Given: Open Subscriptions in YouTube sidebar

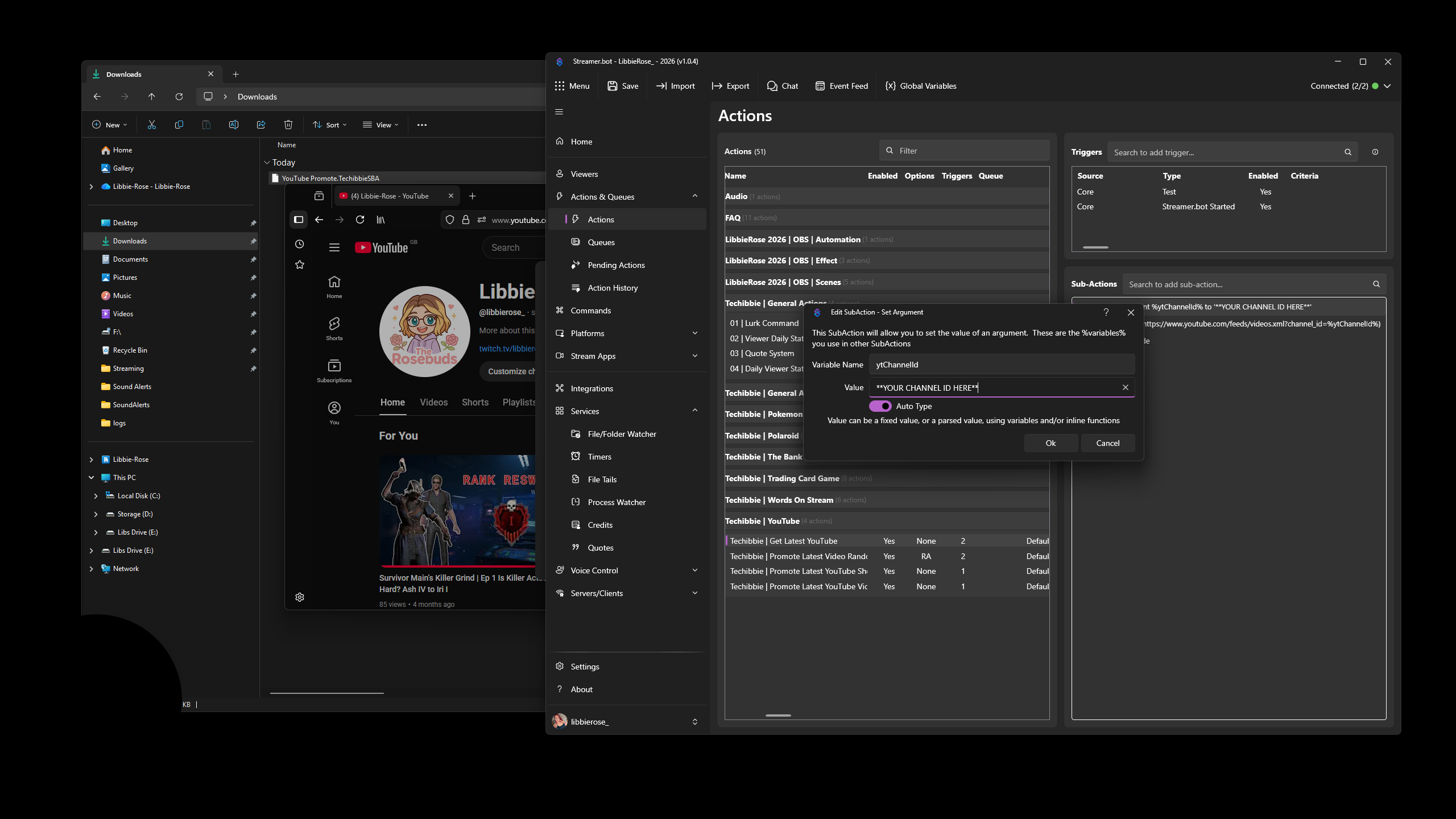Looking at the screenshot, I should pos(334,370).
